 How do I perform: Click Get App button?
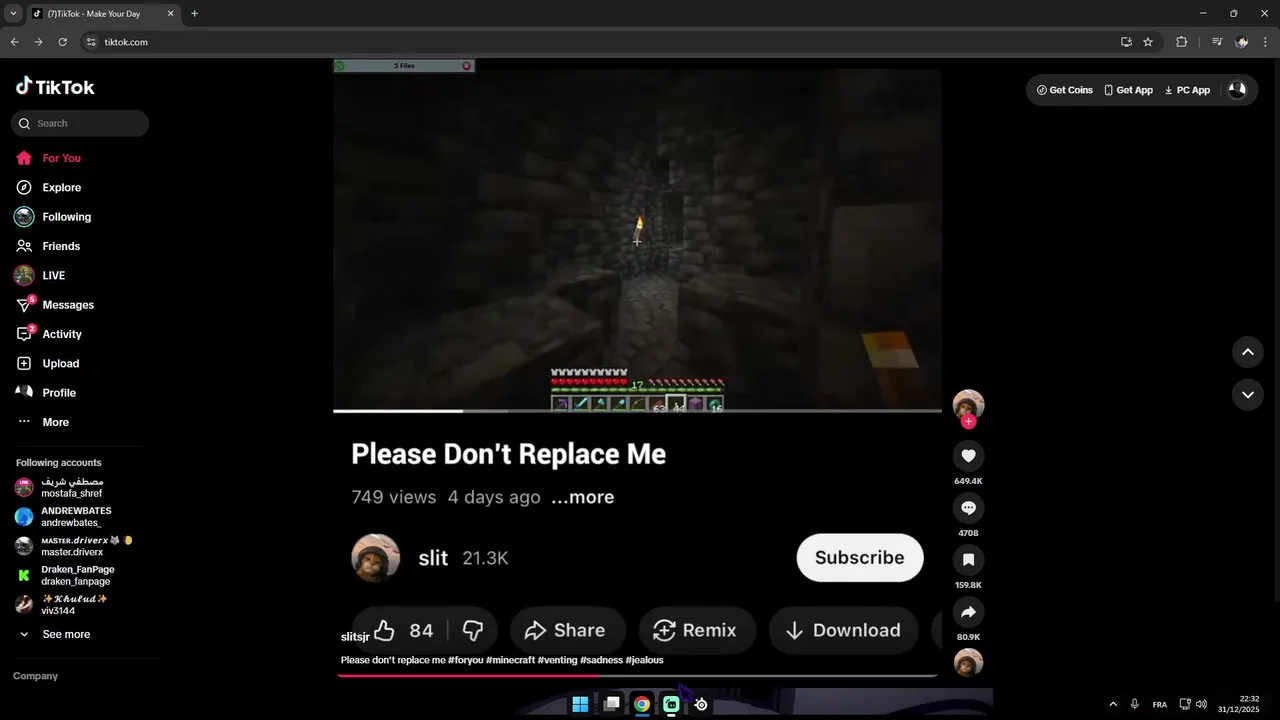click(x=1128, y=90)
